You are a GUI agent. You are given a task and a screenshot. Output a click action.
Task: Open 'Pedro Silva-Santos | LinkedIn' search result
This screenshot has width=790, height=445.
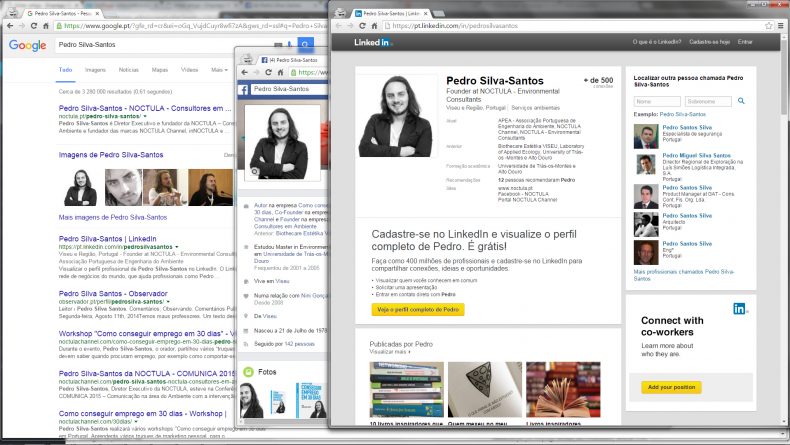[x=107, y=239]
